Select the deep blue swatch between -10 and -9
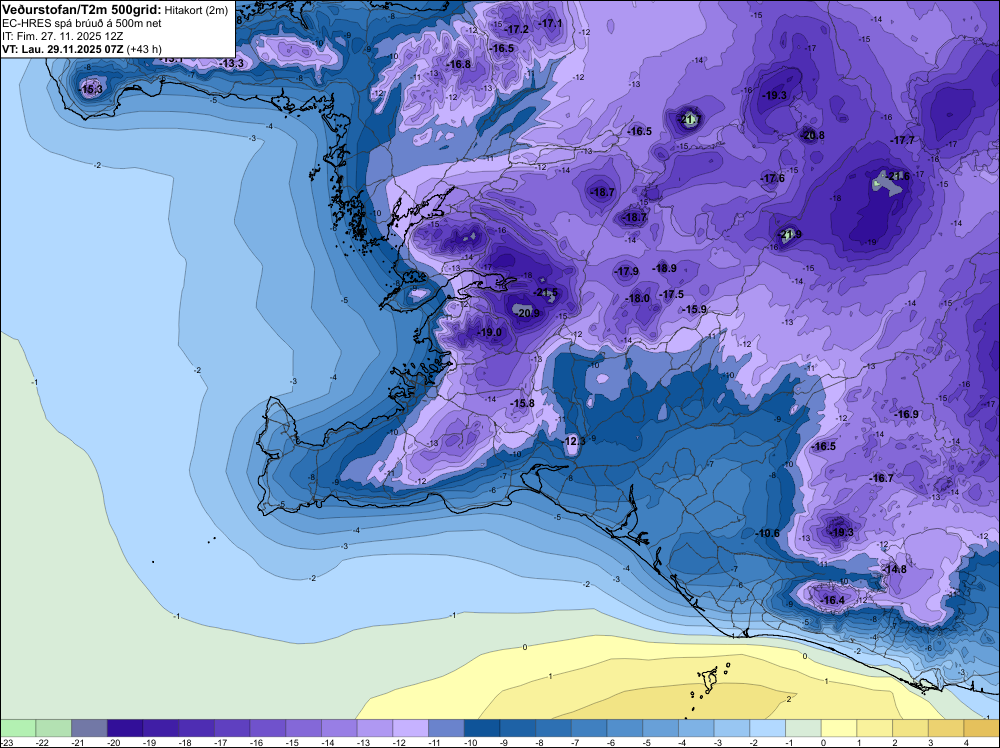1000x748 pixels. [482, 728]
